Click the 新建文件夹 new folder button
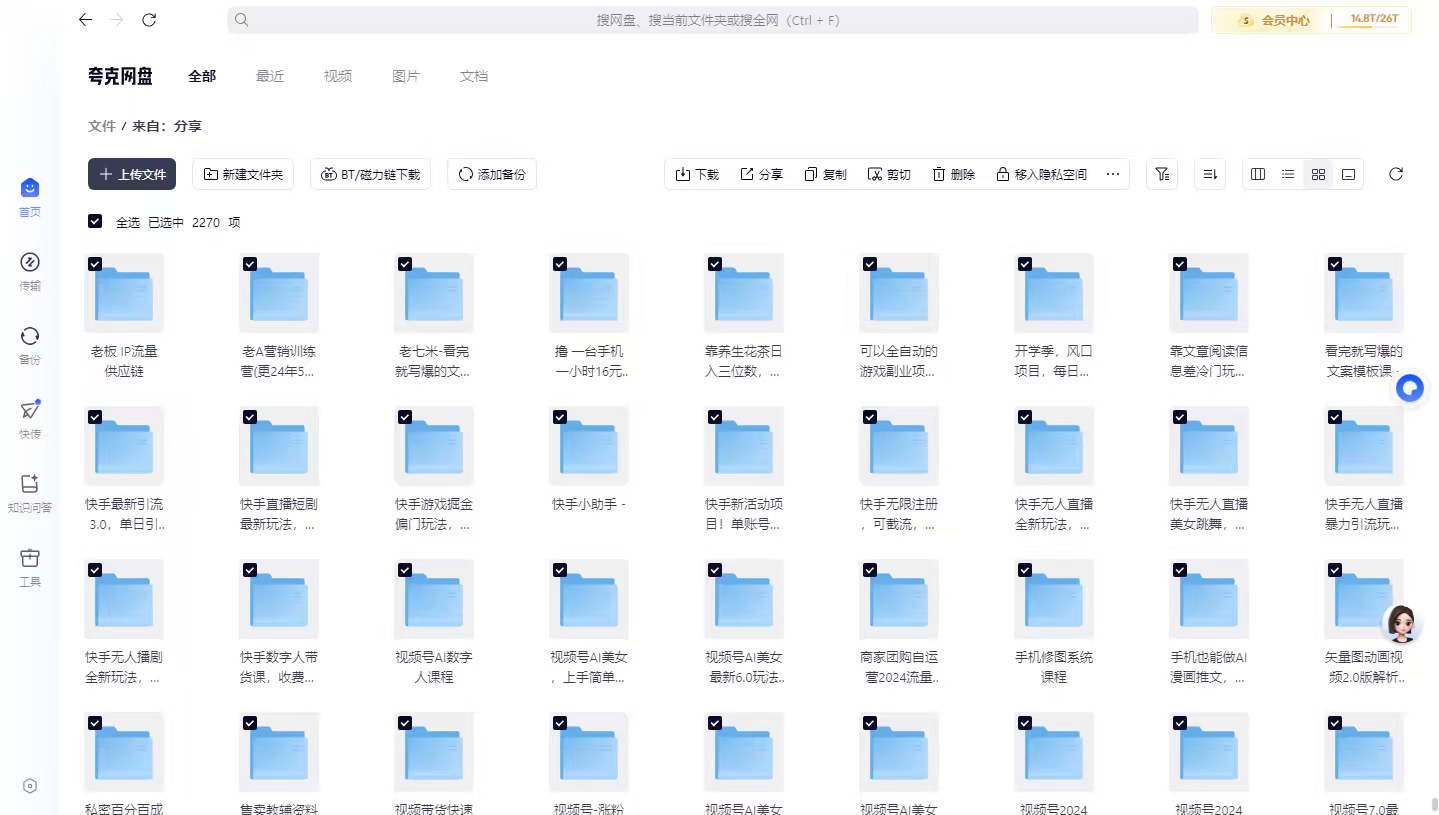The image size is (1439, 815). point(243,174)
